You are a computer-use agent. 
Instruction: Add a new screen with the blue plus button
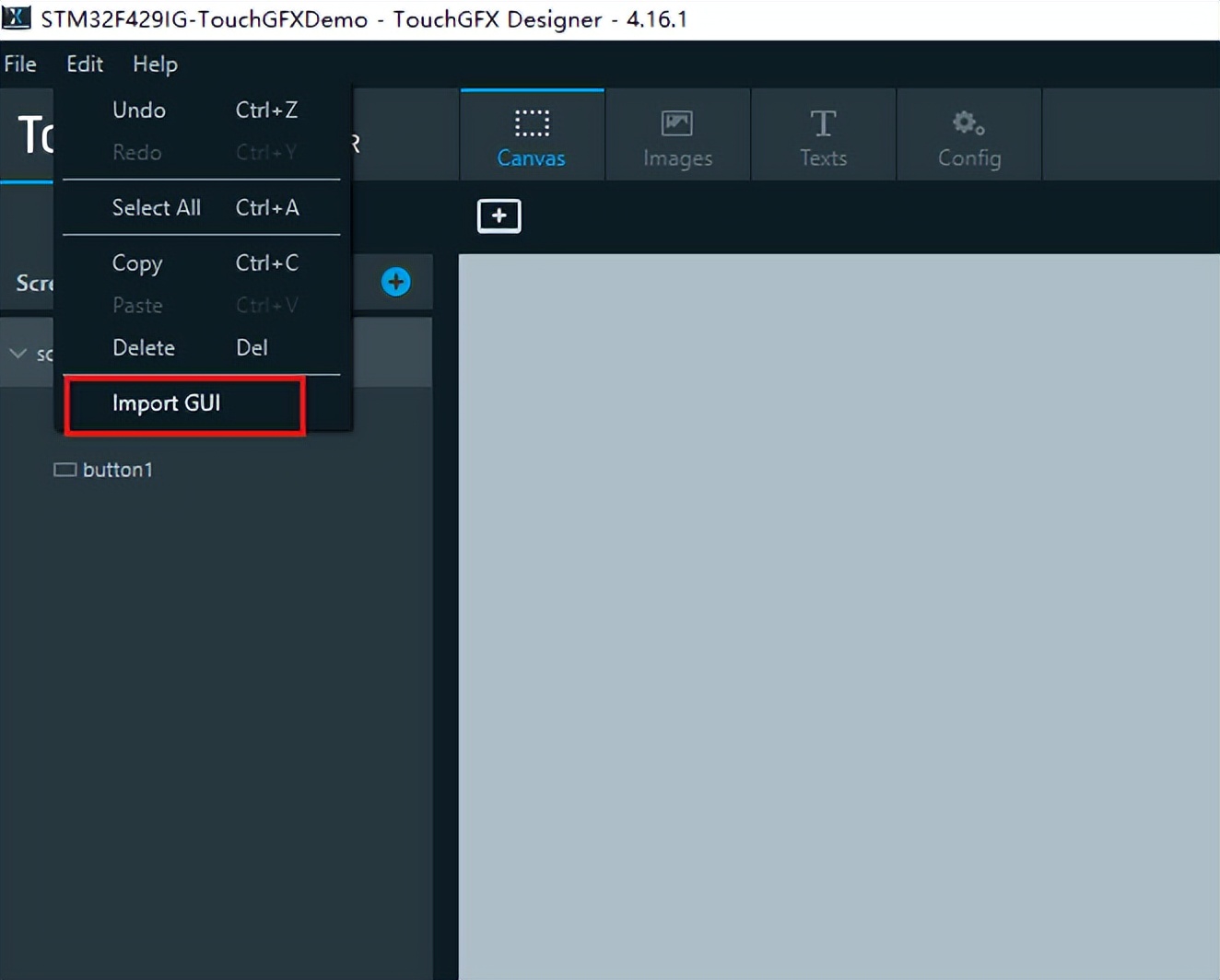[x=396, y=282]
